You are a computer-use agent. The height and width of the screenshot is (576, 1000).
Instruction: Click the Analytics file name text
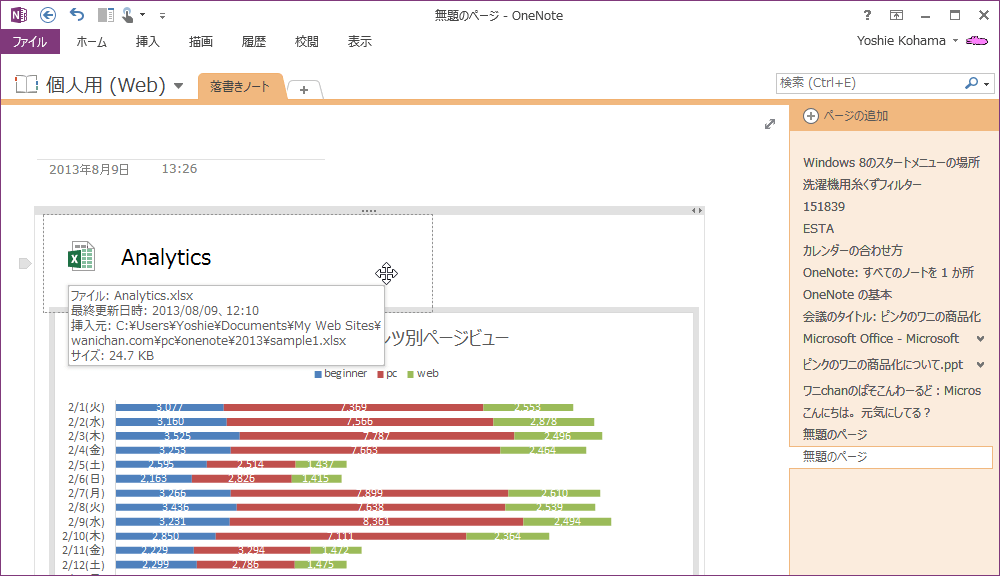click(166, 257)
